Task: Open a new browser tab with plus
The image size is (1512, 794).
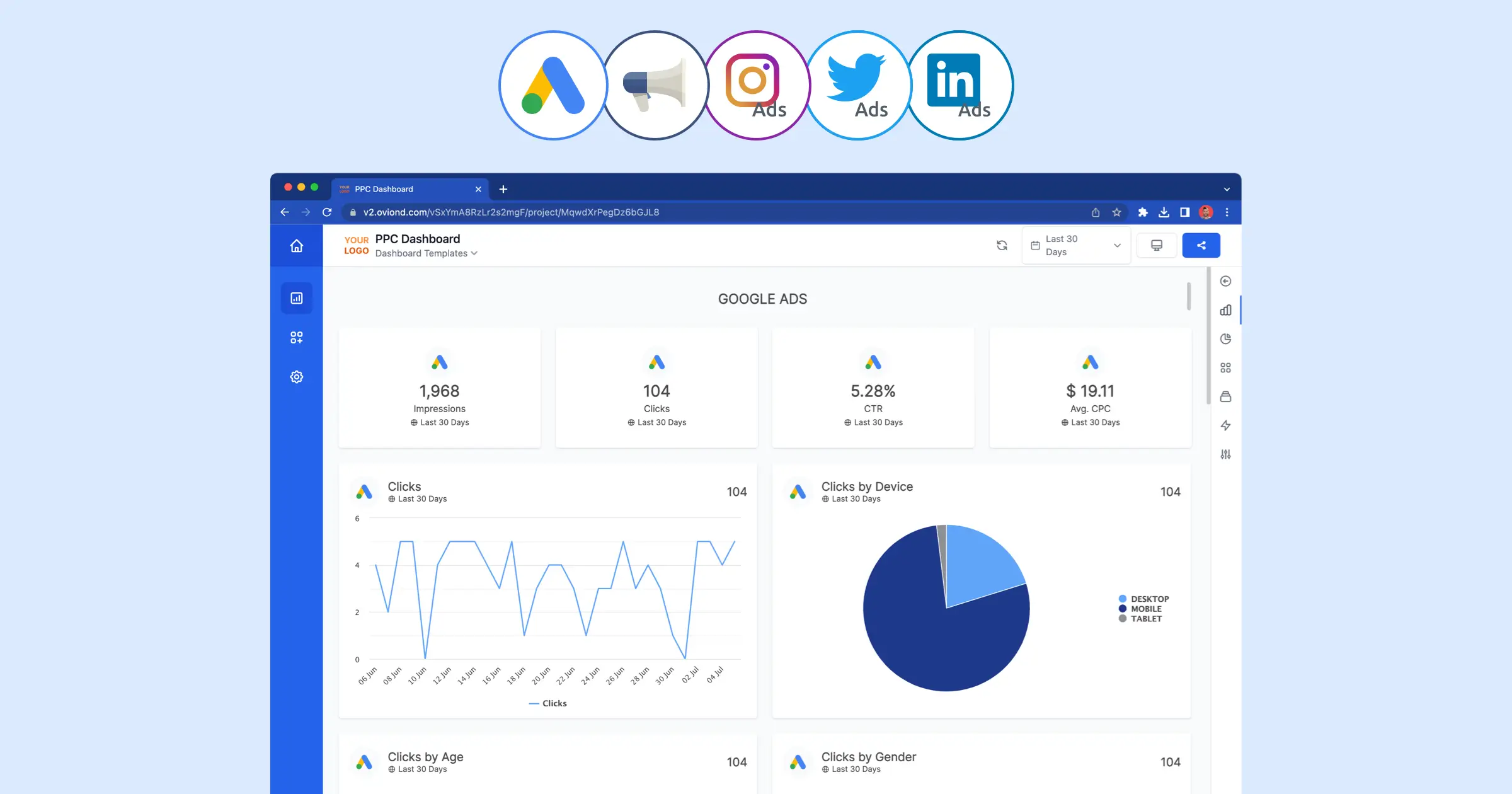Action: click(x=503, y=189)
